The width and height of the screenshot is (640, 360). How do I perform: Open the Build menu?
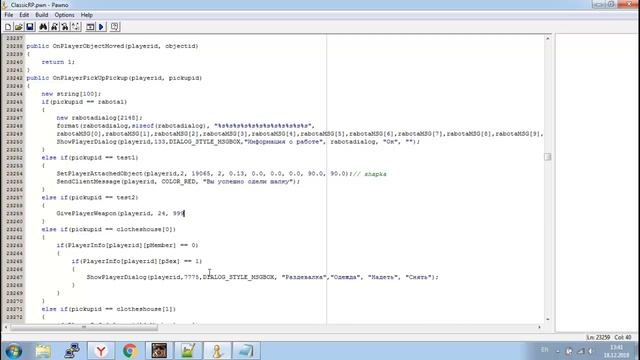(42, 15)
